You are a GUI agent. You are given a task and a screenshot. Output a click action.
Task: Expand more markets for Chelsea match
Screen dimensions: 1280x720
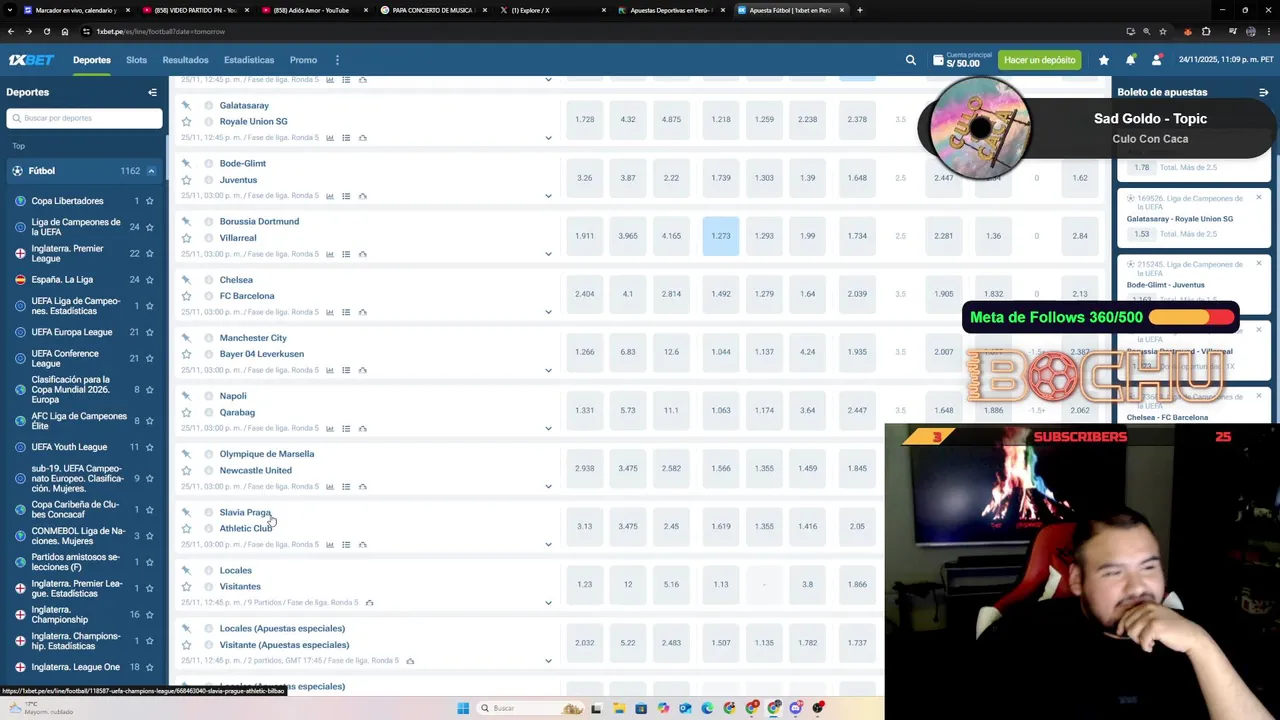point(548,312)
